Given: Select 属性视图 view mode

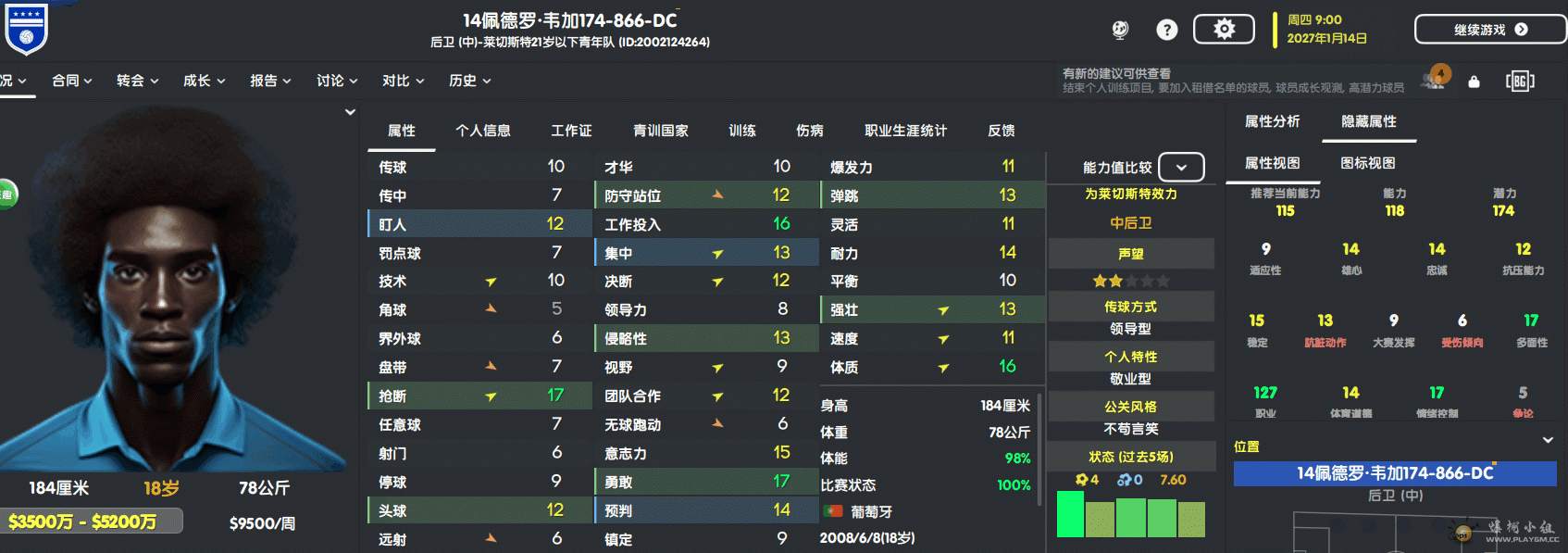Looking at the screenshot, I should click(x=1272, y=163).
